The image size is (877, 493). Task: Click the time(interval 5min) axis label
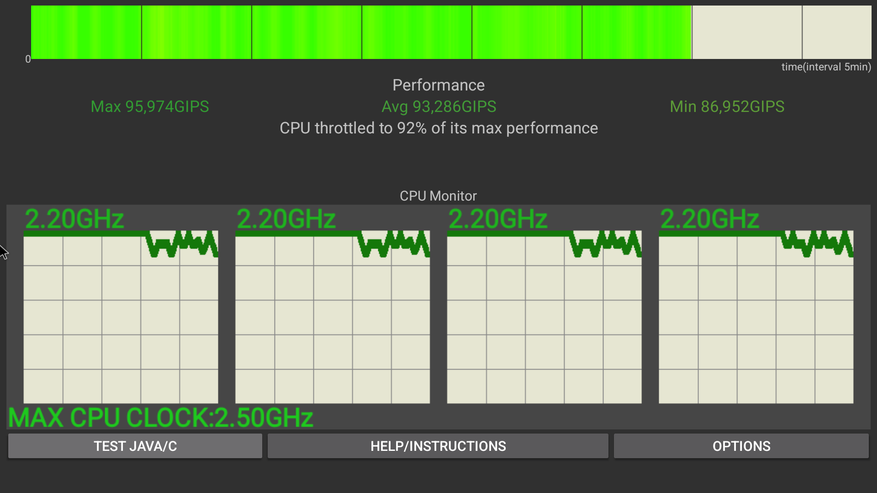coord(826,67)
